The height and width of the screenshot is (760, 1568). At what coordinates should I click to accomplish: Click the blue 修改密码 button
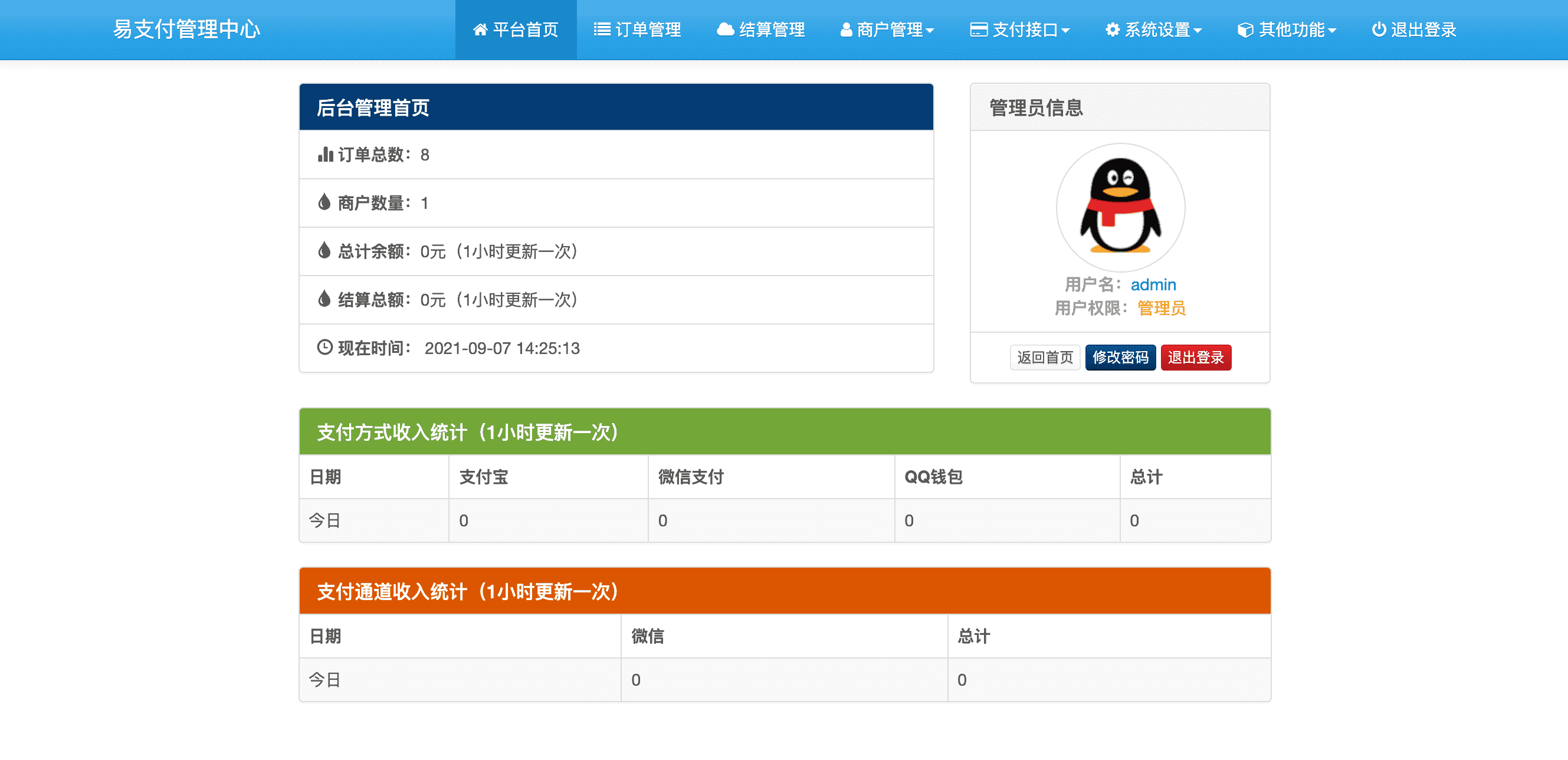pos(1121,358)
